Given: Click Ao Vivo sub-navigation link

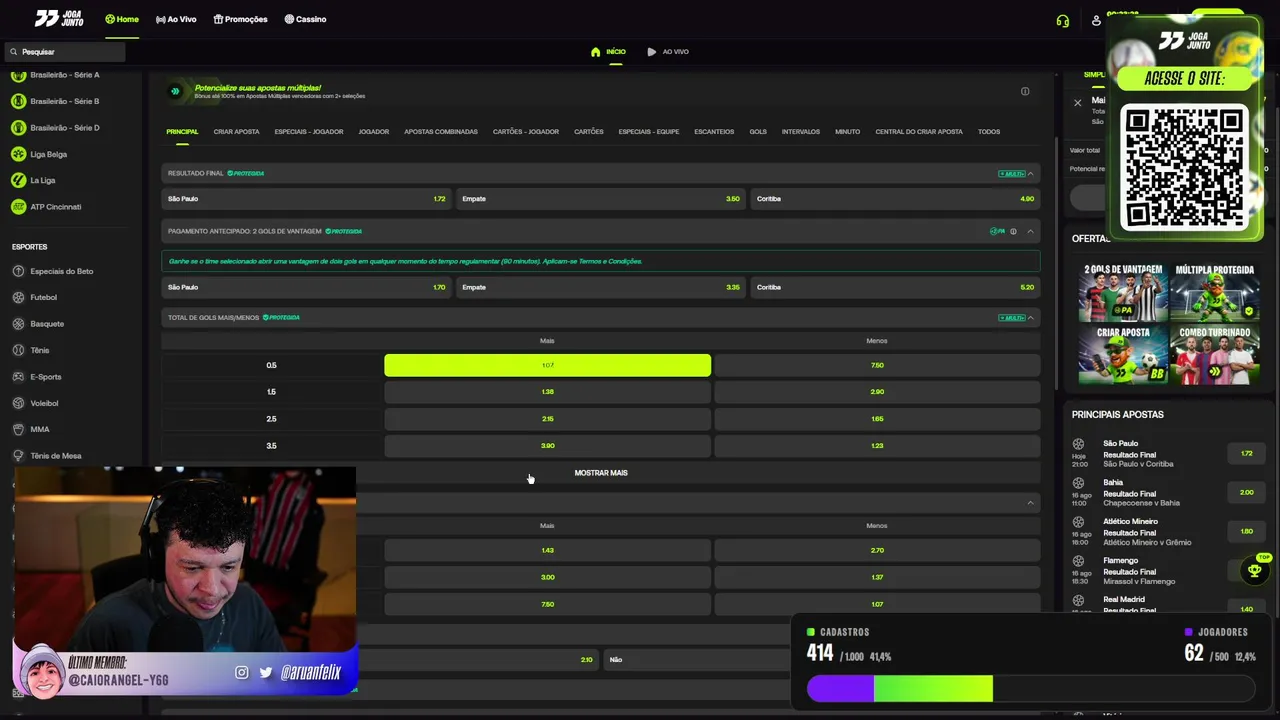Looking at the screenshot, I should (x=668, y=52).
